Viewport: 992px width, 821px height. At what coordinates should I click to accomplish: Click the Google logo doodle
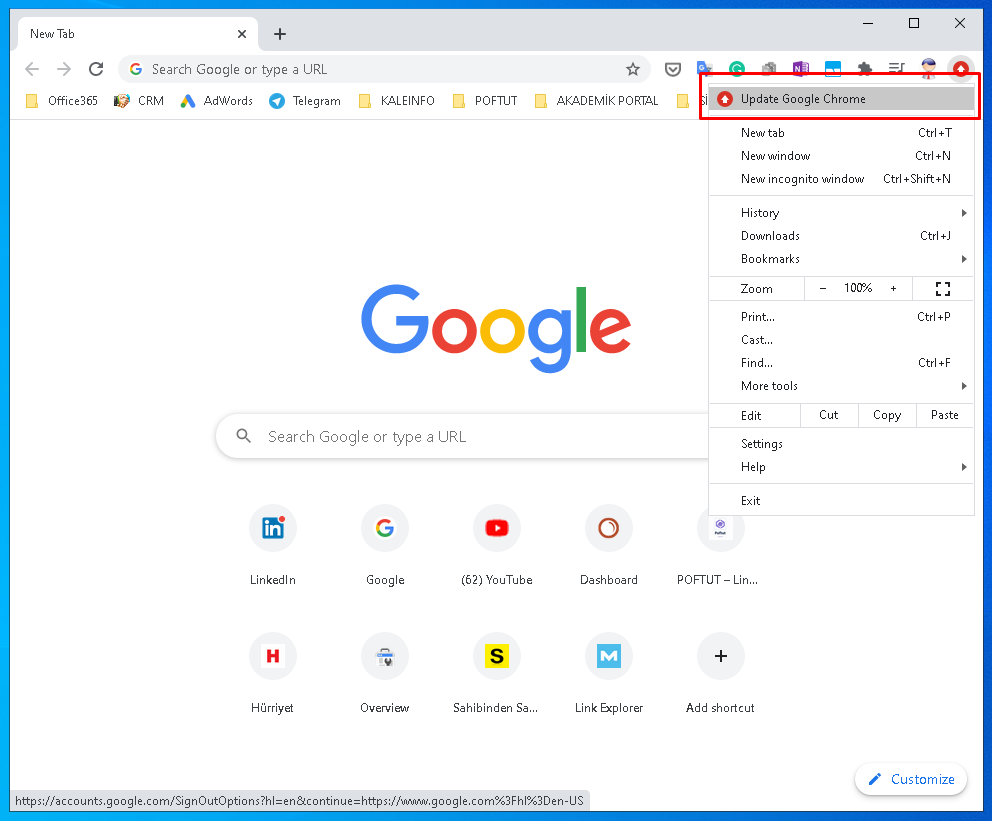pos(496,328)
